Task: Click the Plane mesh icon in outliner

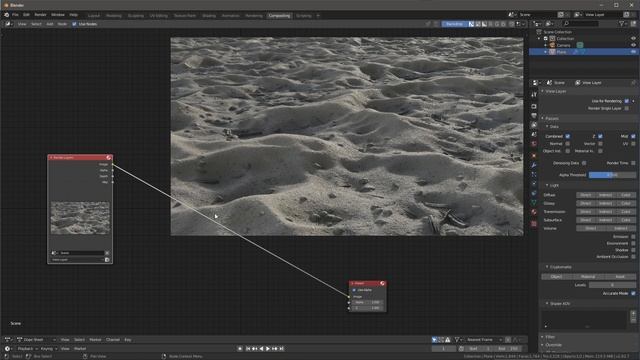Action: 552,52
